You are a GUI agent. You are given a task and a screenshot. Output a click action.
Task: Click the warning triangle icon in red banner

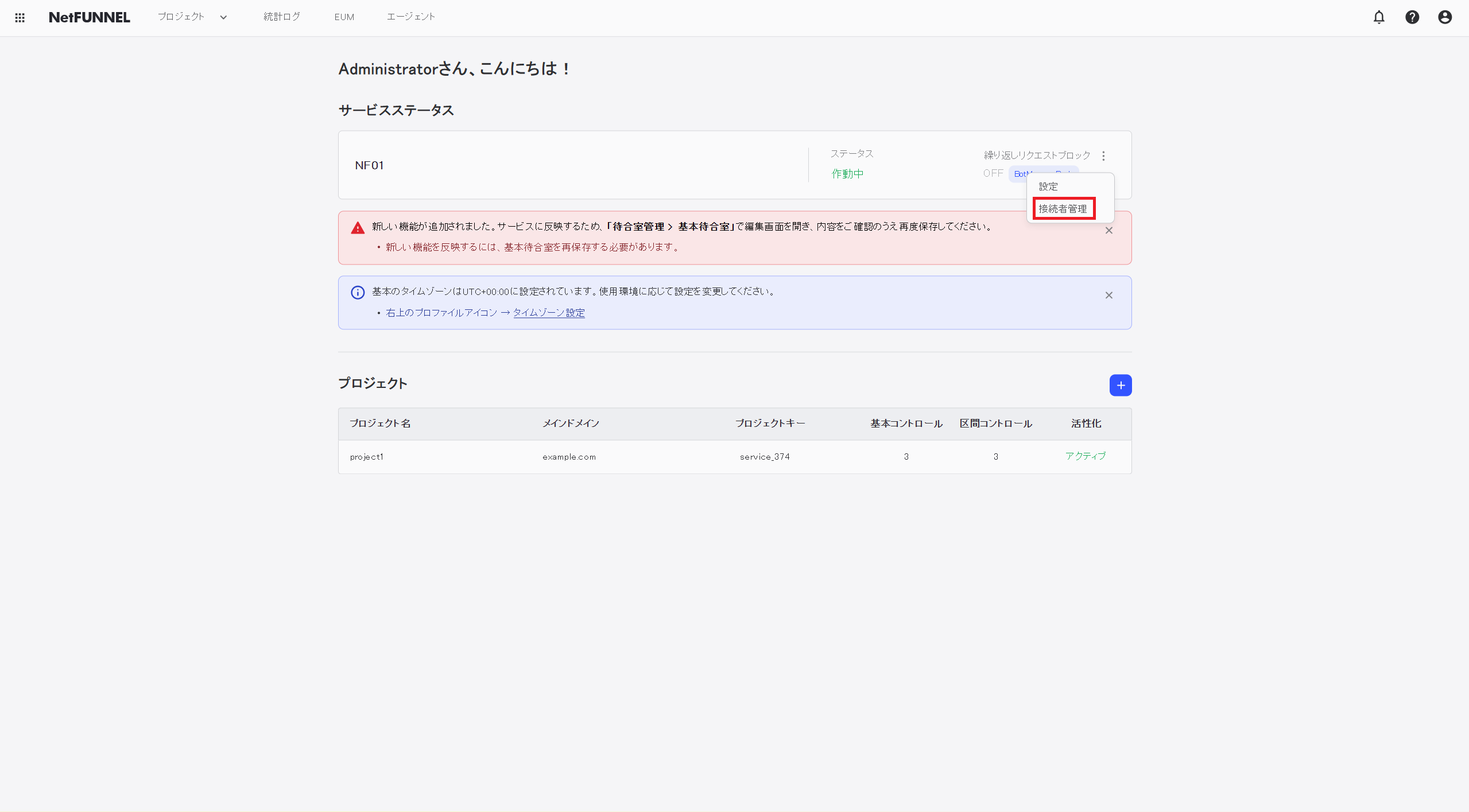tap(357, 228)
